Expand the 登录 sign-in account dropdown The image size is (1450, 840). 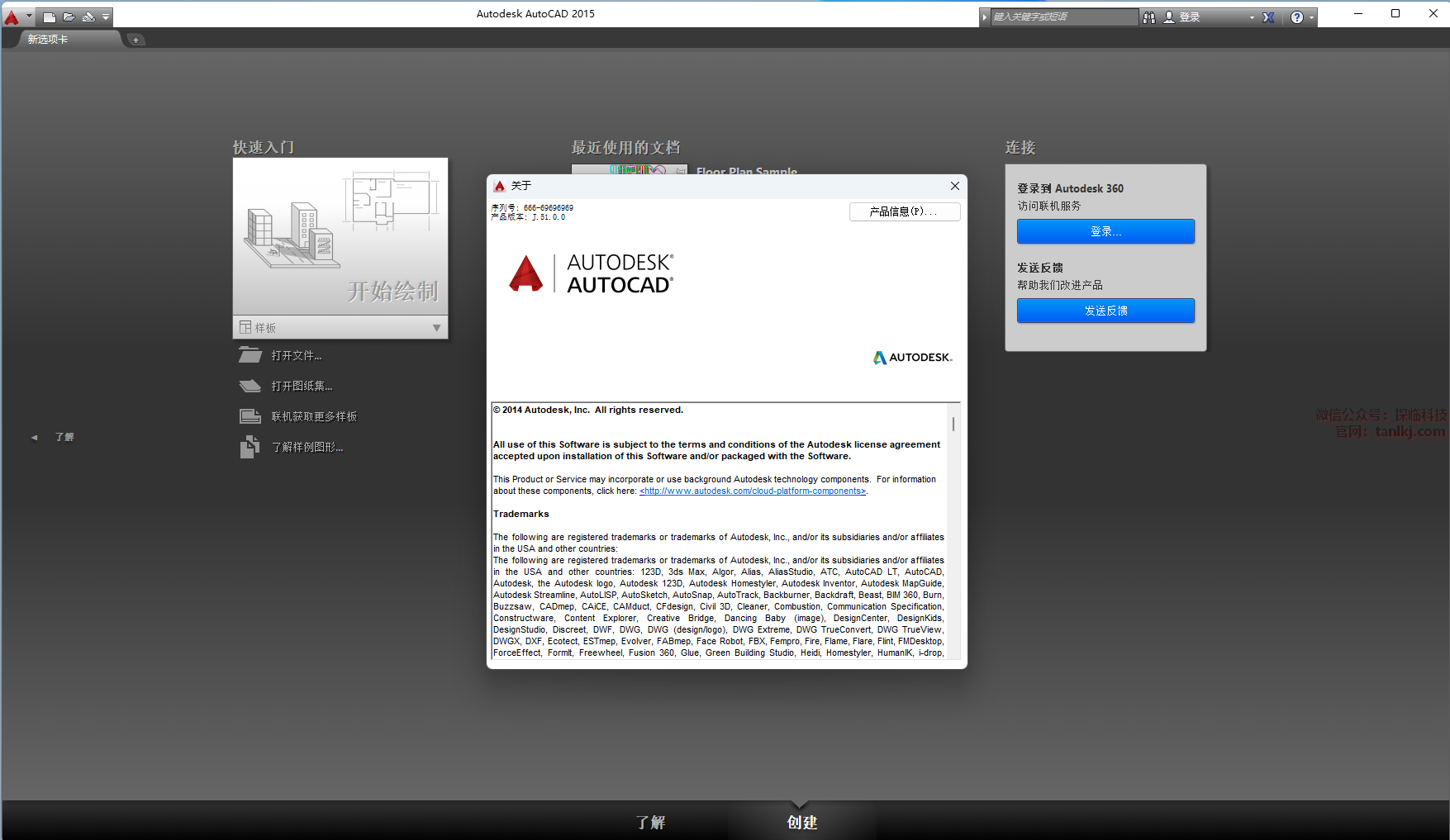point(1252,17)
